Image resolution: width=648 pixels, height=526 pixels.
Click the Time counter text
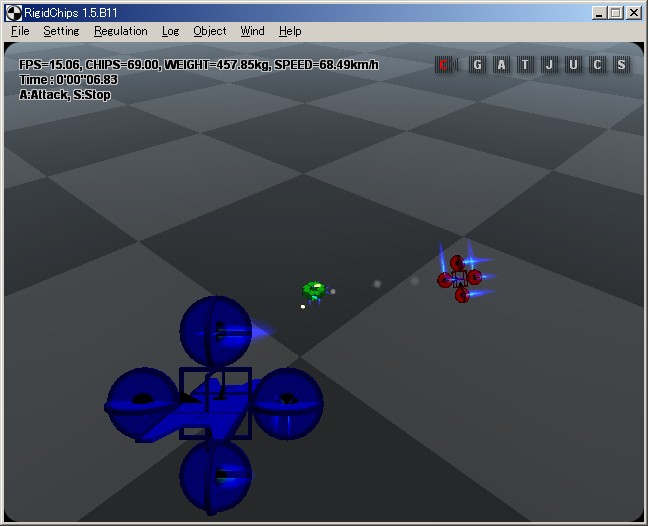point(69,80)
